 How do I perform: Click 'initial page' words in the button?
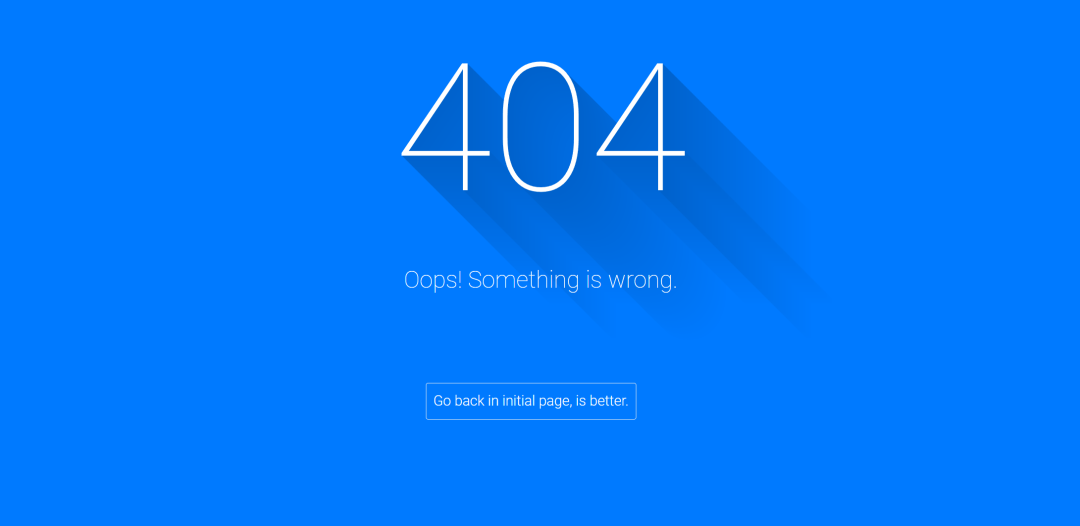tap(536, 401)
